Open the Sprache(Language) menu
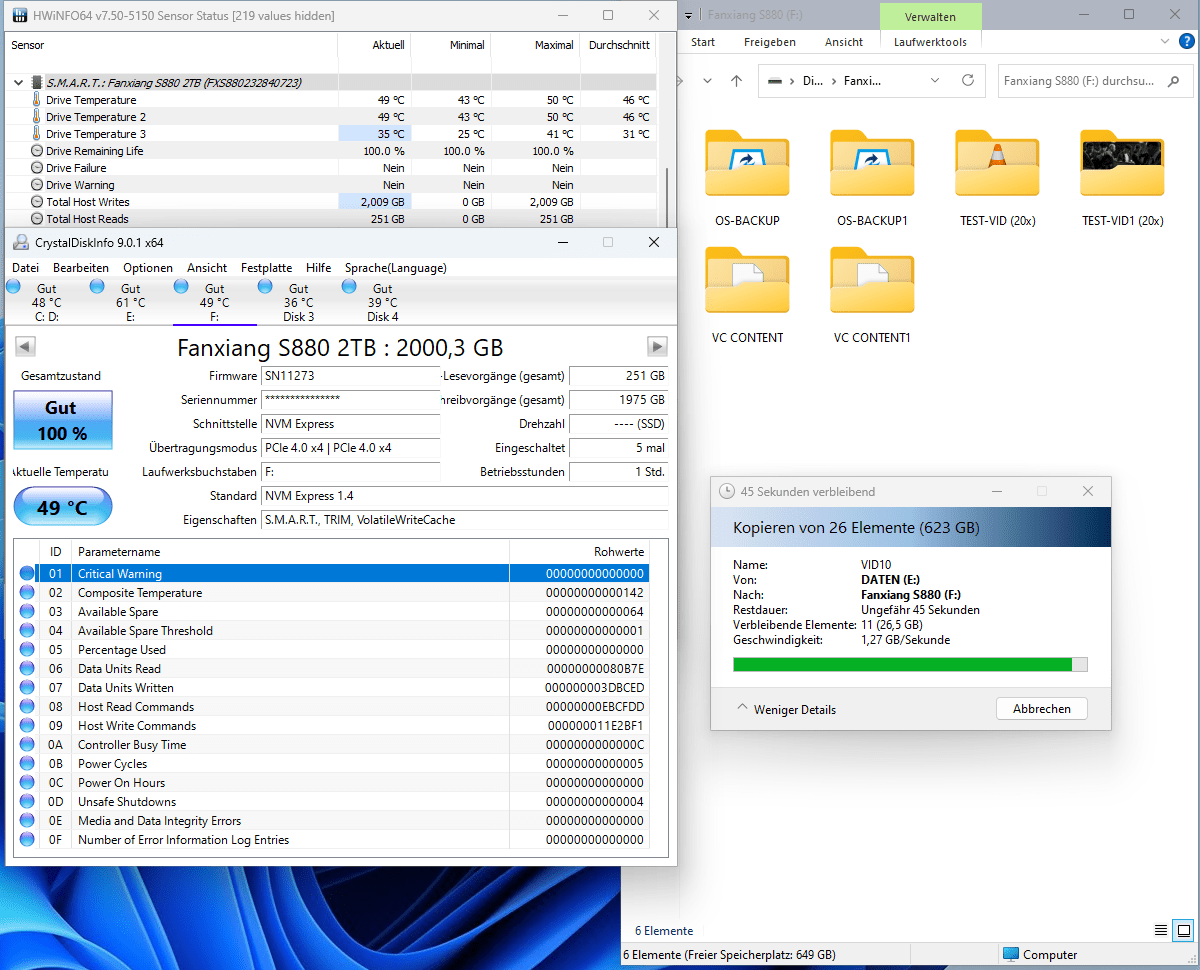This screenshot has height=970, width=1200. (396, 268)
